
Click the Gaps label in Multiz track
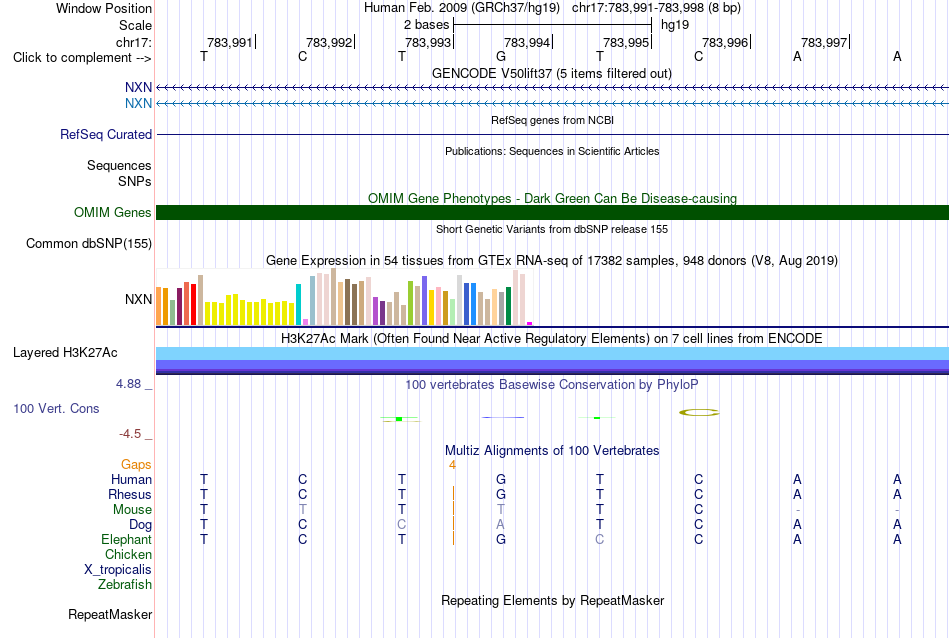tap(136, 465)
